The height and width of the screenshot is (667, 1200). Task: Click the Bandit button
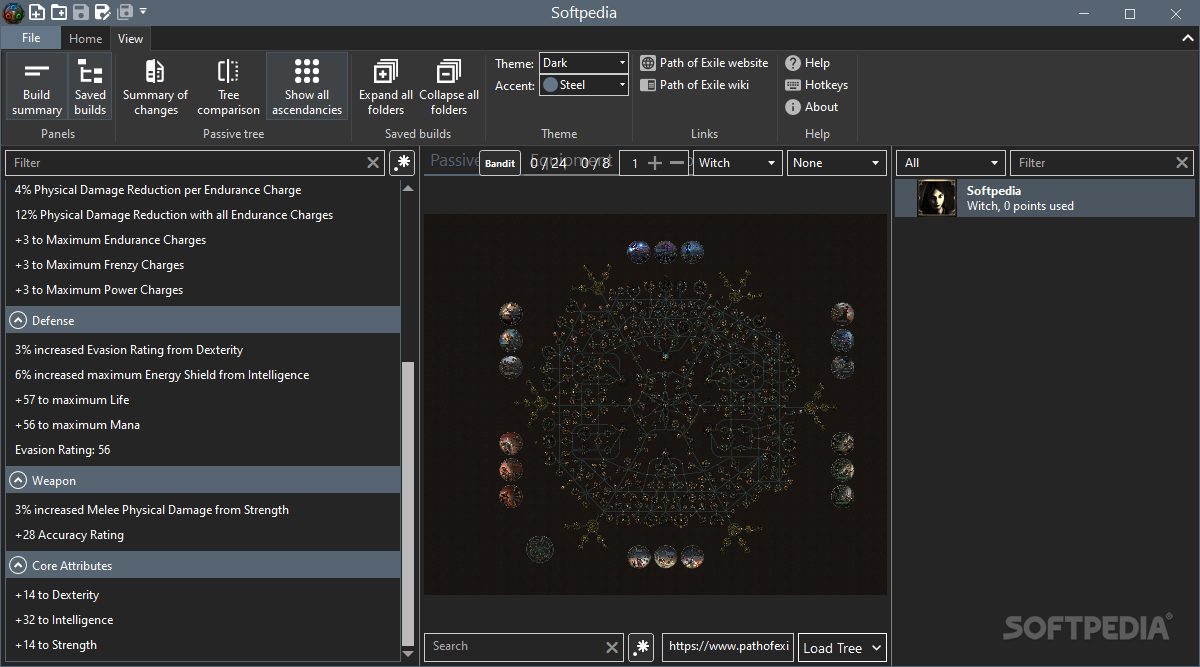pos(500,163)
